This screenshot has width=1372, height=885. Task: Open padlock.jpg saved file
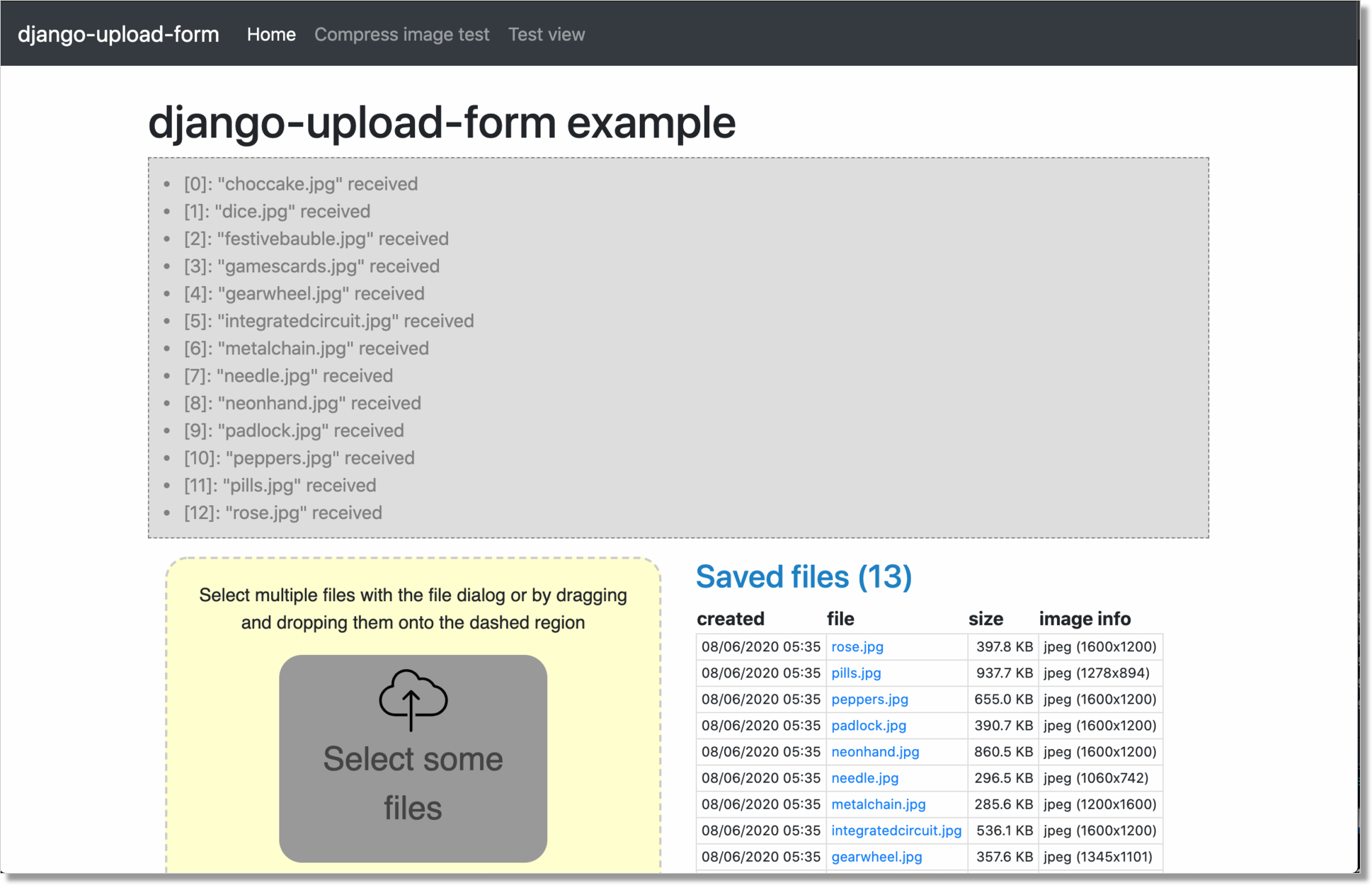click(868, 725)
